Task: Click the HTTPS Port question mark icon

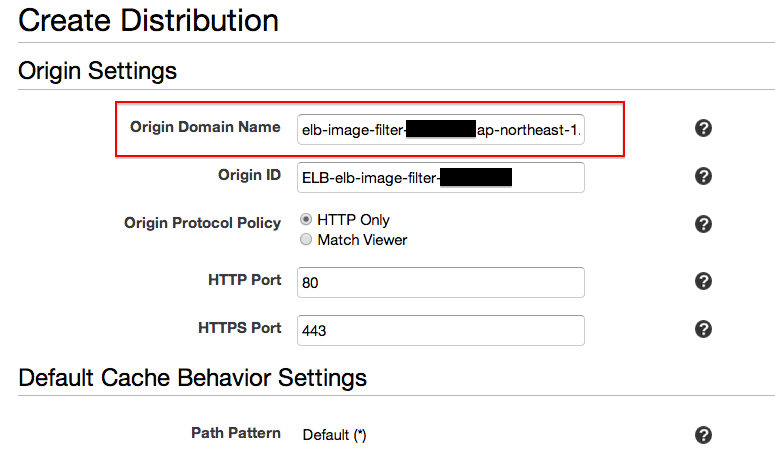Action: coord(703,329)
